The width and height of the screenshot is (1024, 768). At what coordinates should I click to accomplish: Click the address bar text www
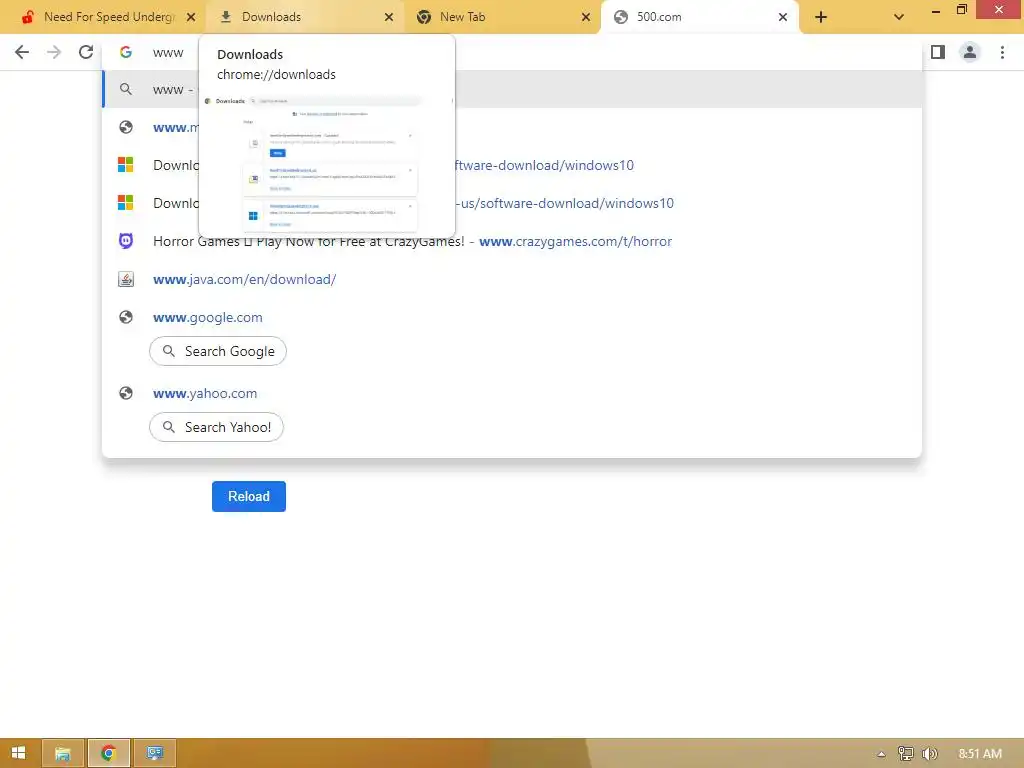(168, 53)
